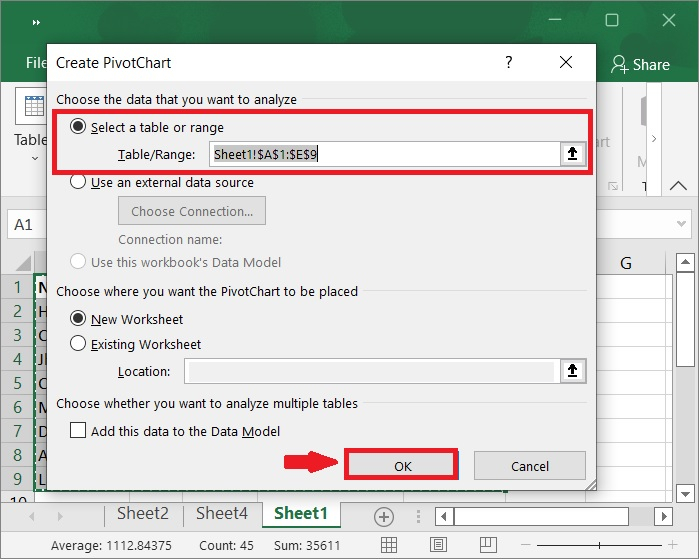Click next sheet navigation arrow
700x559 pixels.
click(x=60, y=517)
